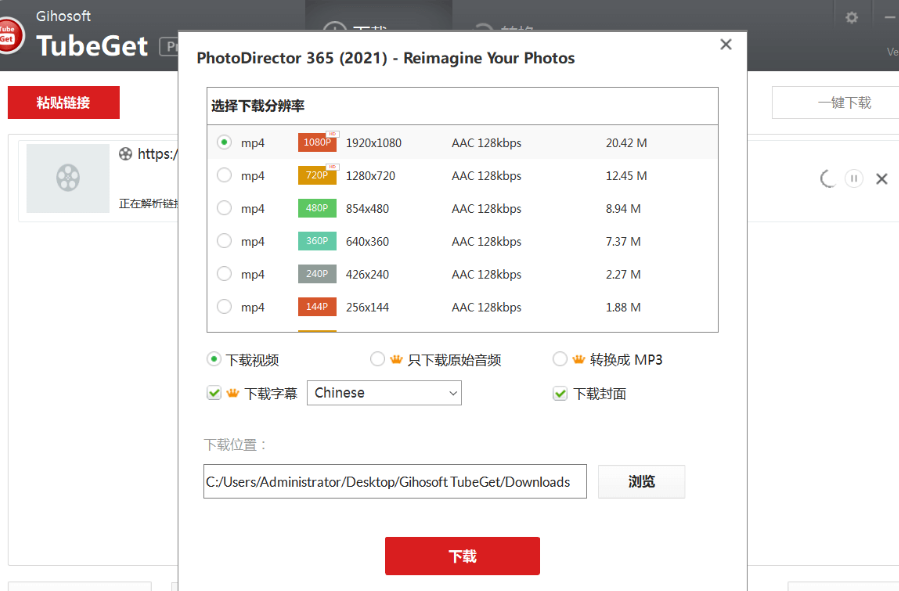The image size is (899, 591).
Task: Click the 360P quality badge
Action: (x=317, y=241)
